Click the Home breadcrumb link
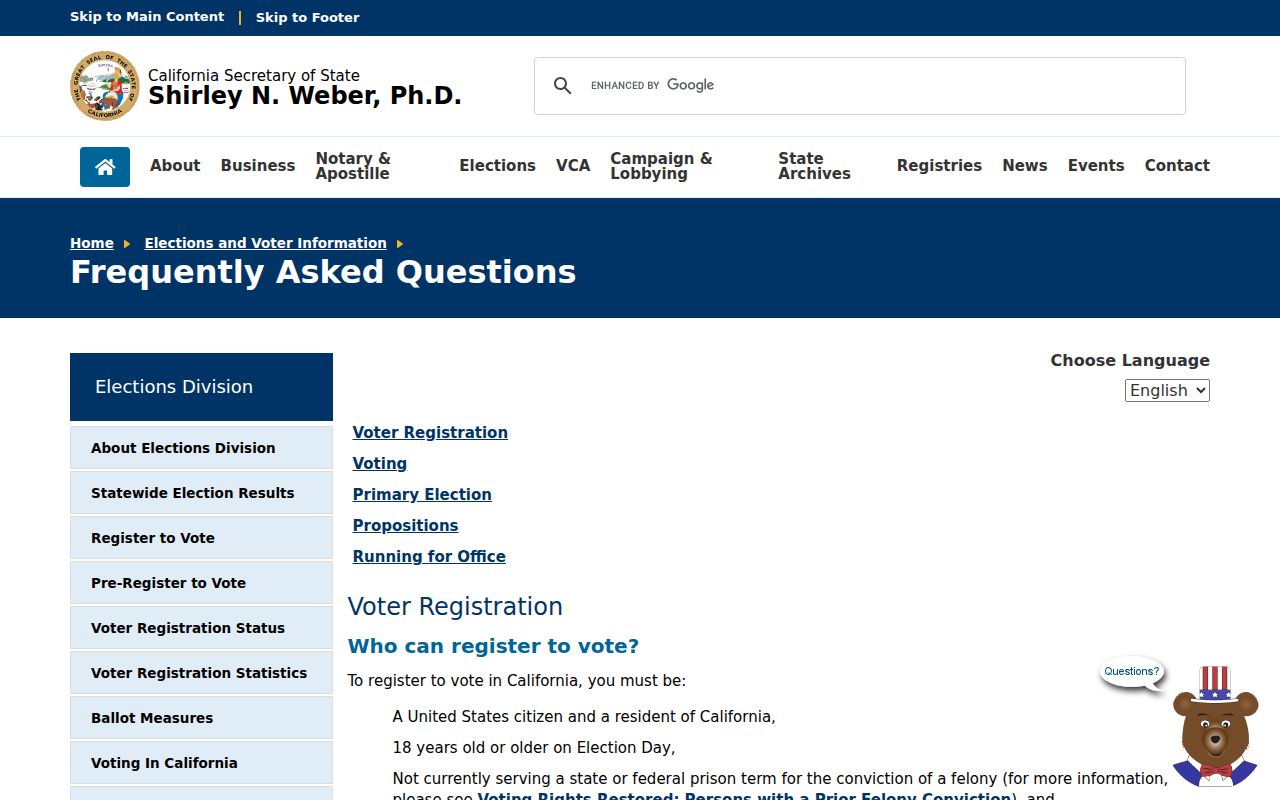Image resolution: width=1280 pixels, height=800 pixels. [x=92, y=243]
